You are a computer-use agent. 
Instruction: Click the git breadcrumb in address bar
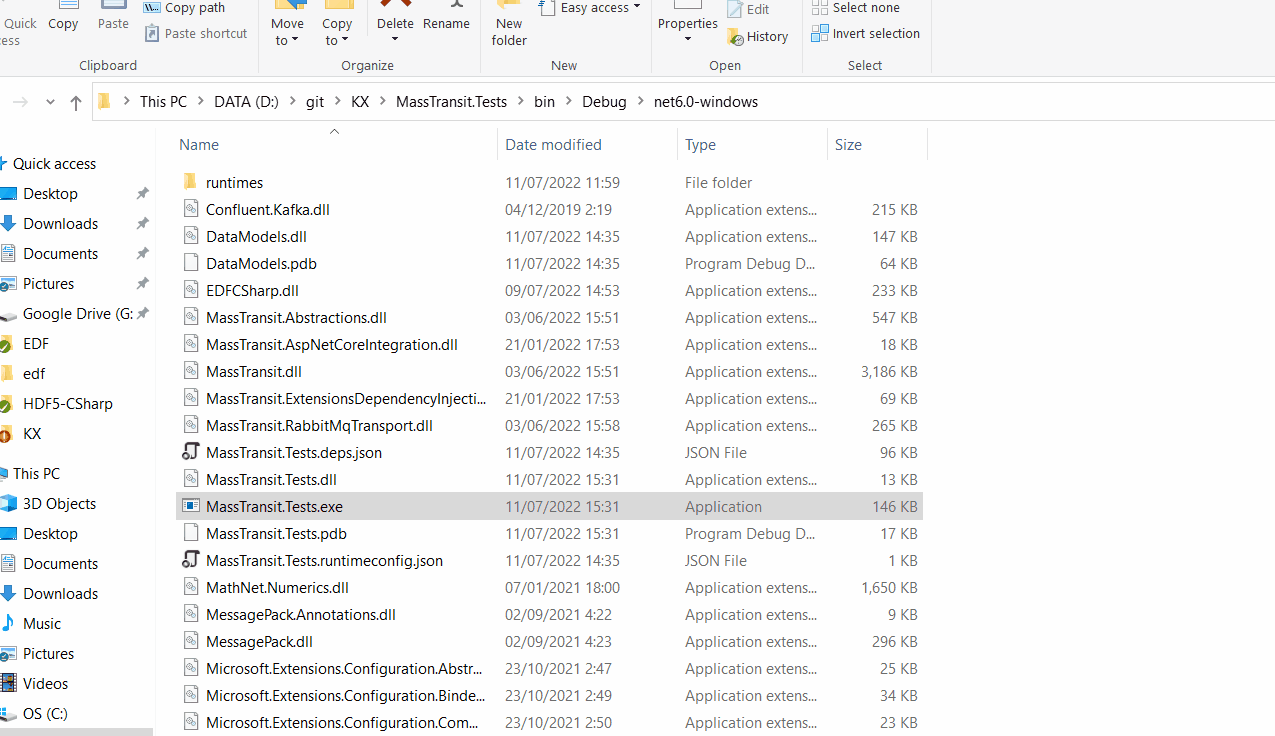[x=315, y=102]
